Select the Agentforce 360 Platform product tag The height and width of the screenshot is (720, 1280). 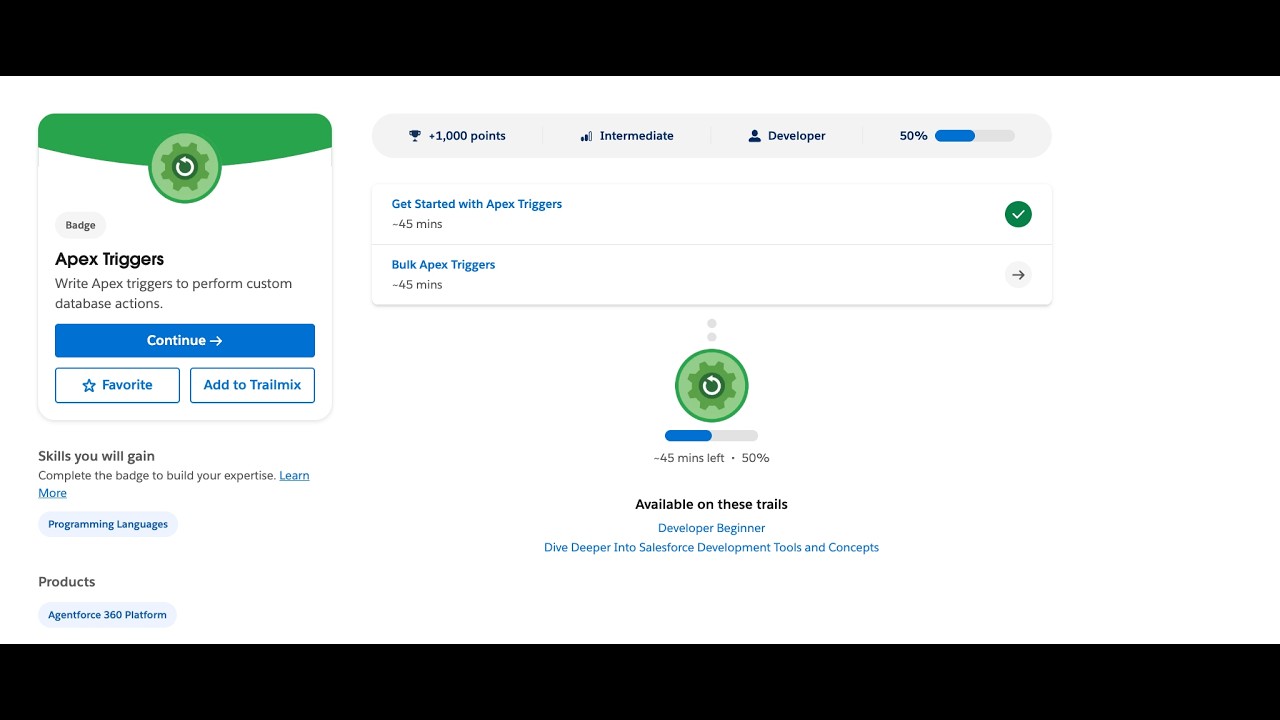[107, 615]
